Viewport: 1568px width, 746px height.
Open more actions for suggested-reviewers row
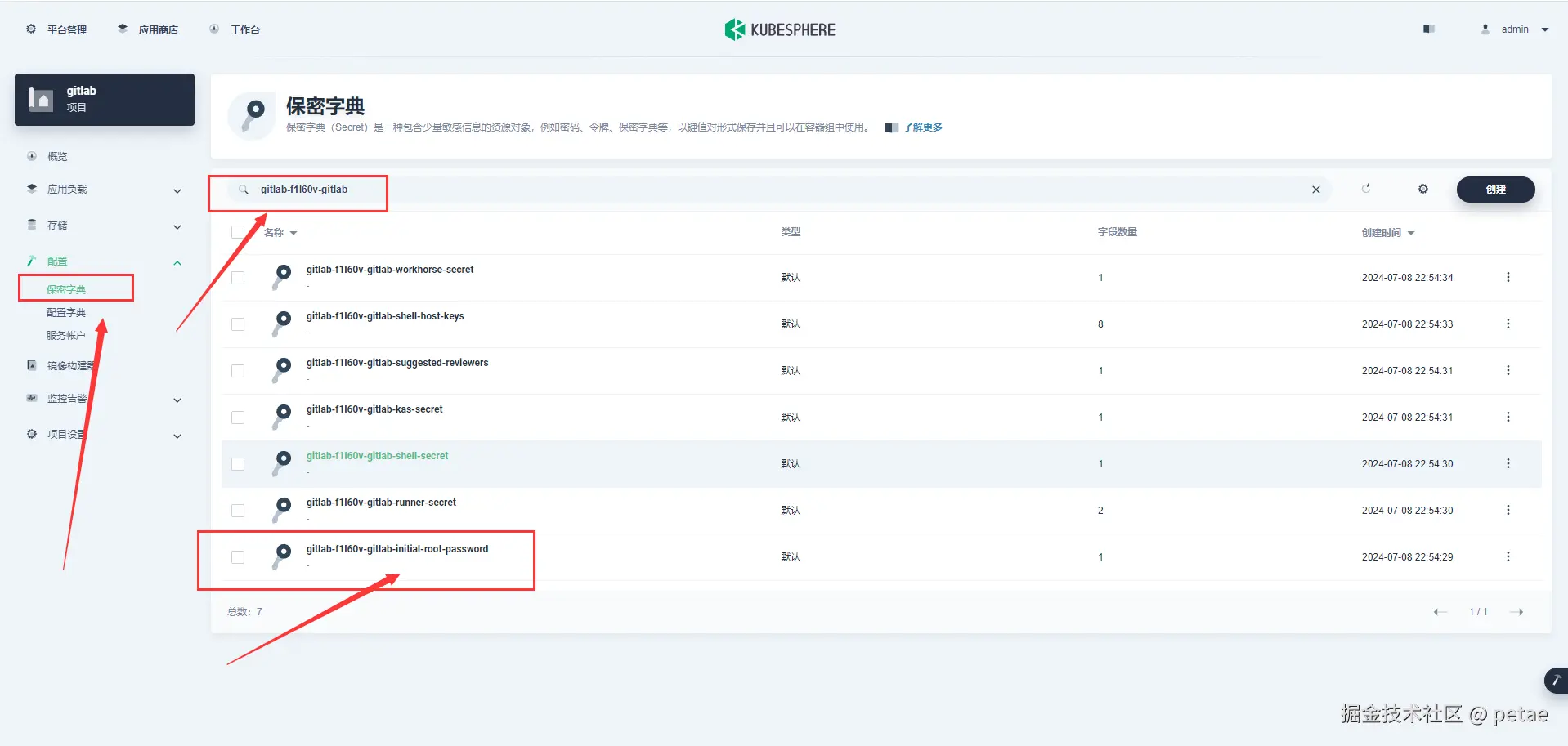point(1508,371)
